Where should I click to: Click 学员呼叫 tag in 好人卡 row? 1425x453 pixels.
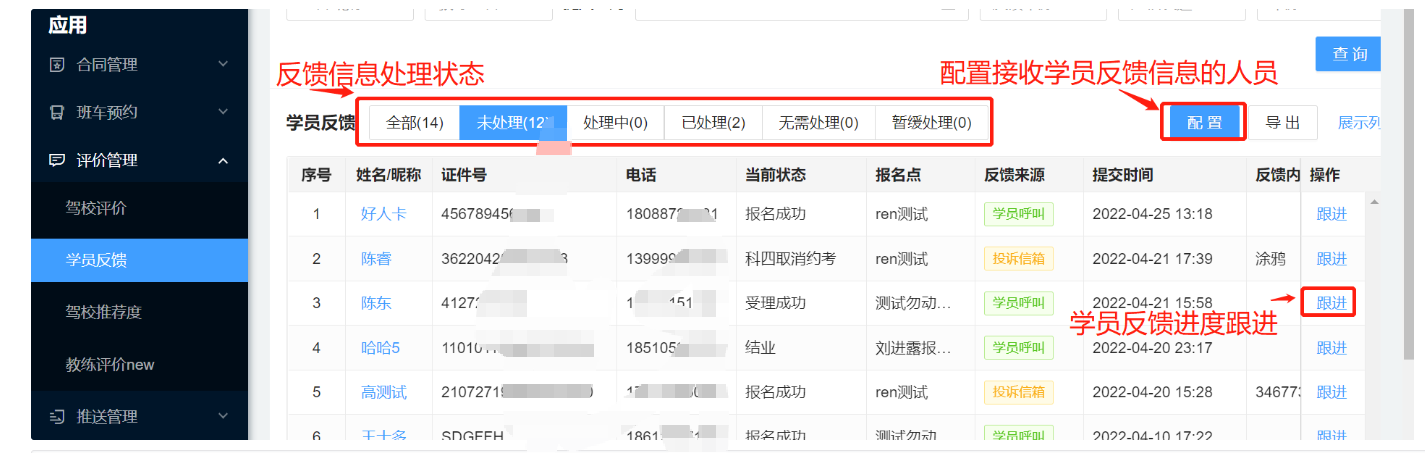(x=1019, y=214)
